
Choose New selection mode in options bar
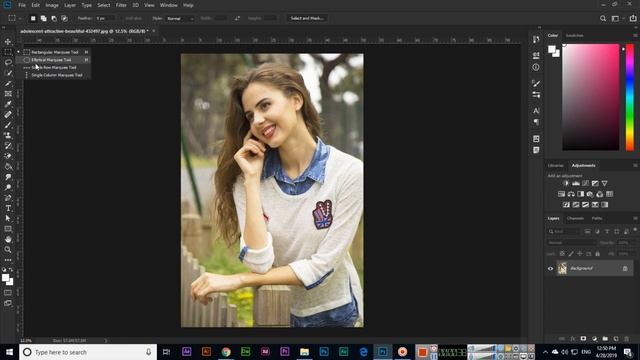33,18
